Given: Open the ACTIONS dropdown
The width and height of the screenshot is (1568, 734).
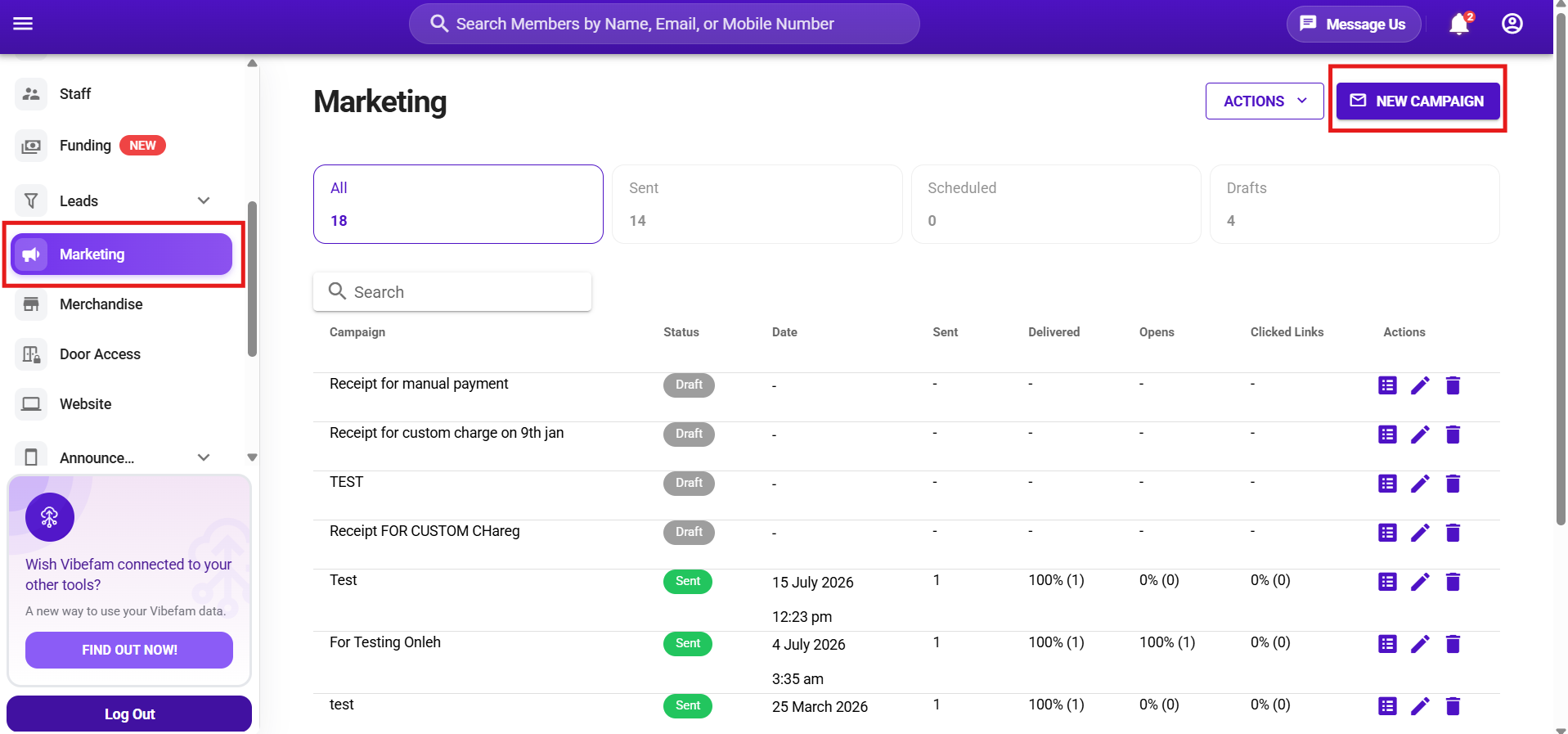Looking at the screenshot, I should coord(1265,101).
